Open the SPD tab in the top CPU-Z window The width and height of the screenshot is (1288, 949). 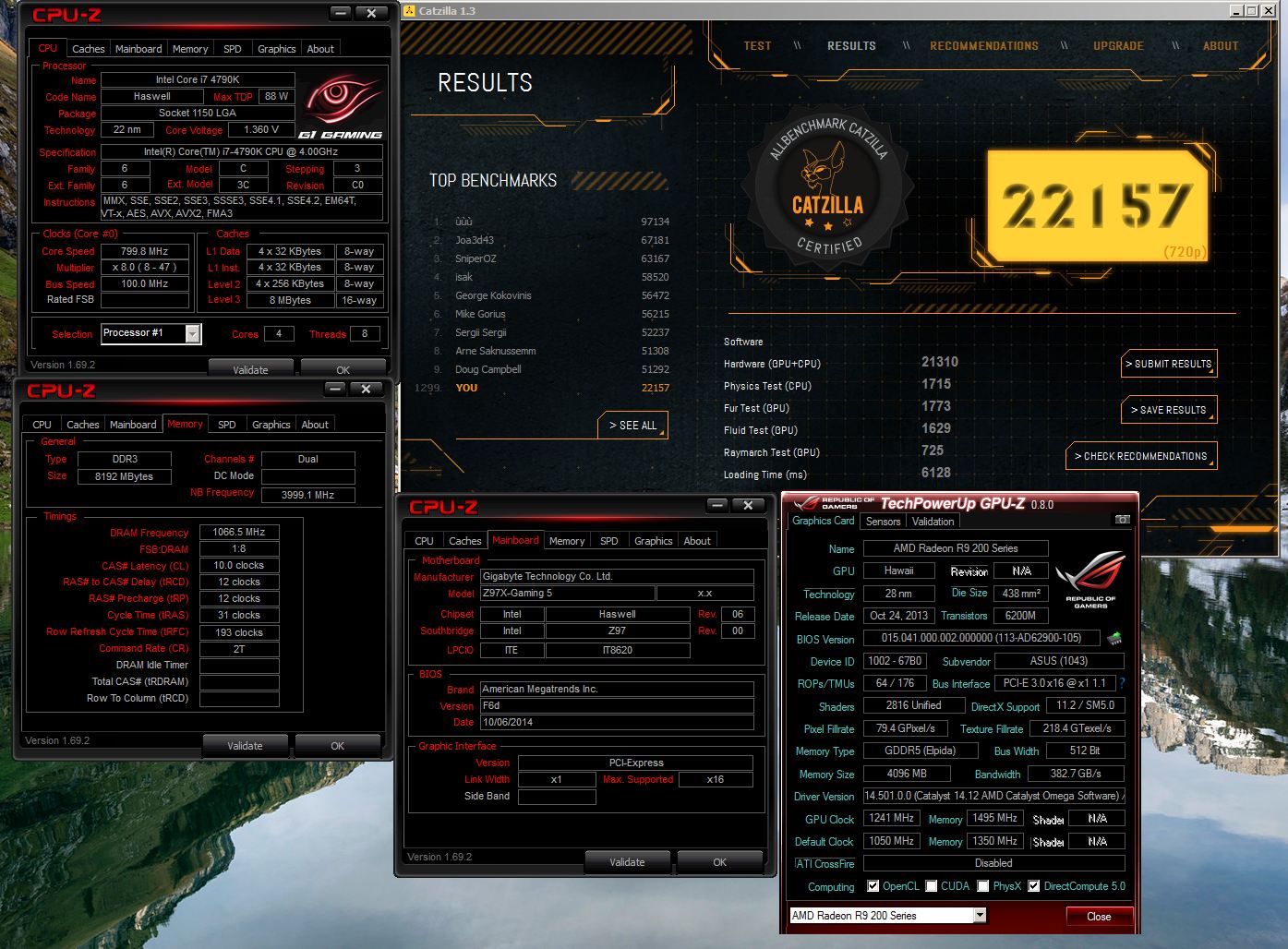coord(233,49)
